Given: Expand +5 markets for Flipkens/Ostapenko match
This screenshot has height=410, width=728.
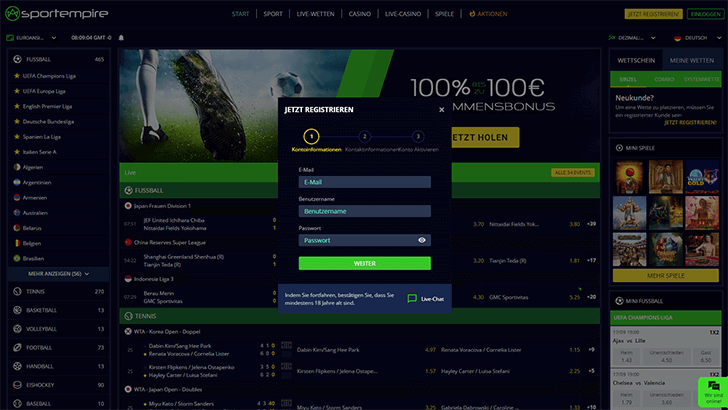Looking at the screenshot, I should 591,371.
